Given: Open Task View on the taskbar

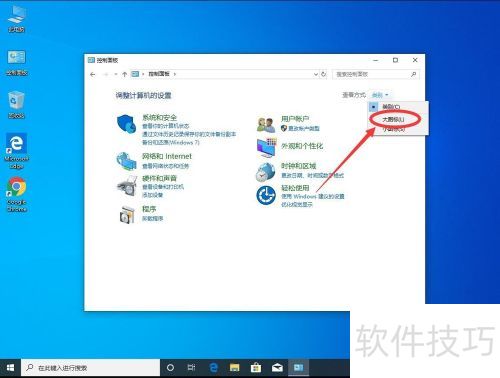Looking at the screenshot, I should (191, 368).
